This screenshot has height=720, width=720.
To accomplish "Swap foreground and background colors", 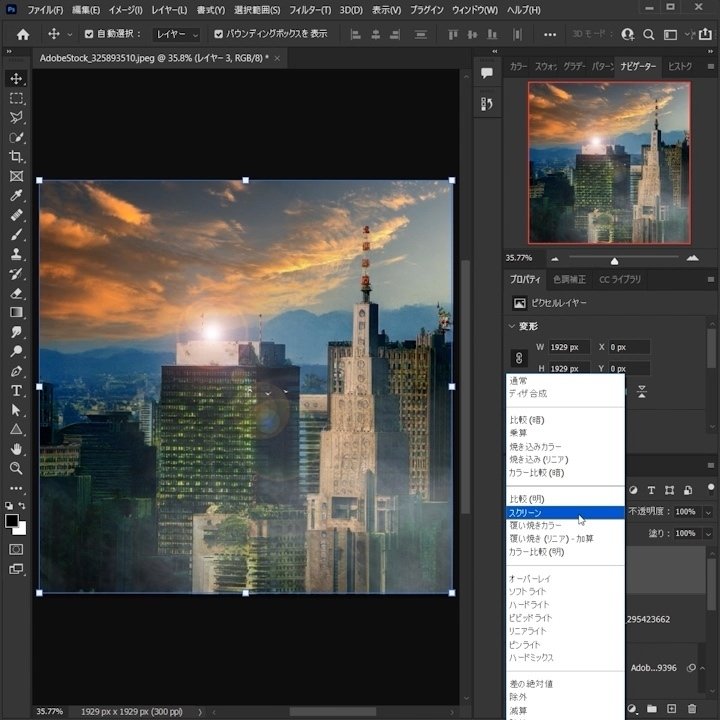I will point(22,505).
